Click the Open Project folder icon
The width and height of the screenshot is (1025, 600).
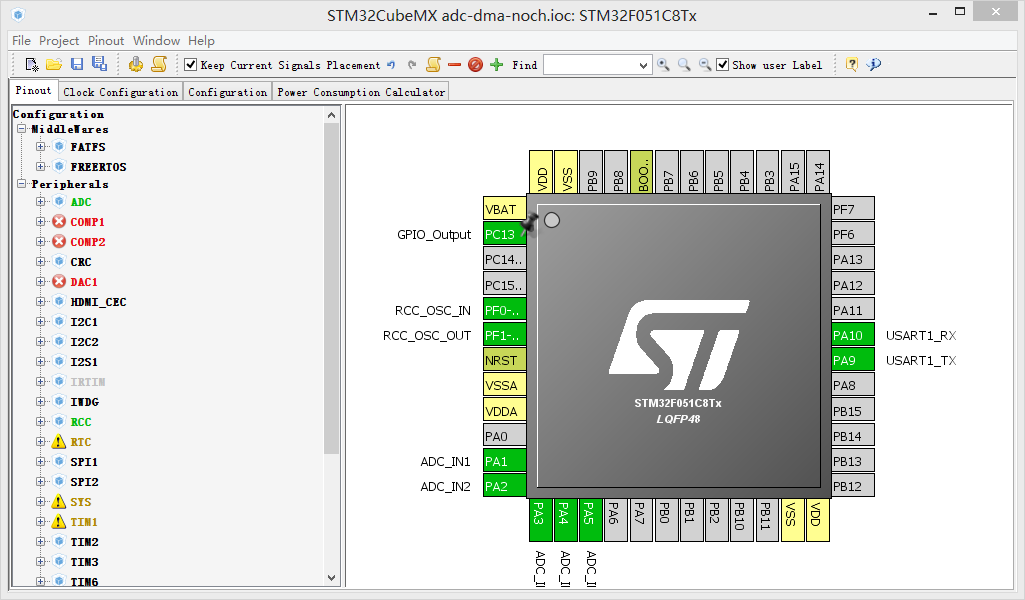click(54, 64)
